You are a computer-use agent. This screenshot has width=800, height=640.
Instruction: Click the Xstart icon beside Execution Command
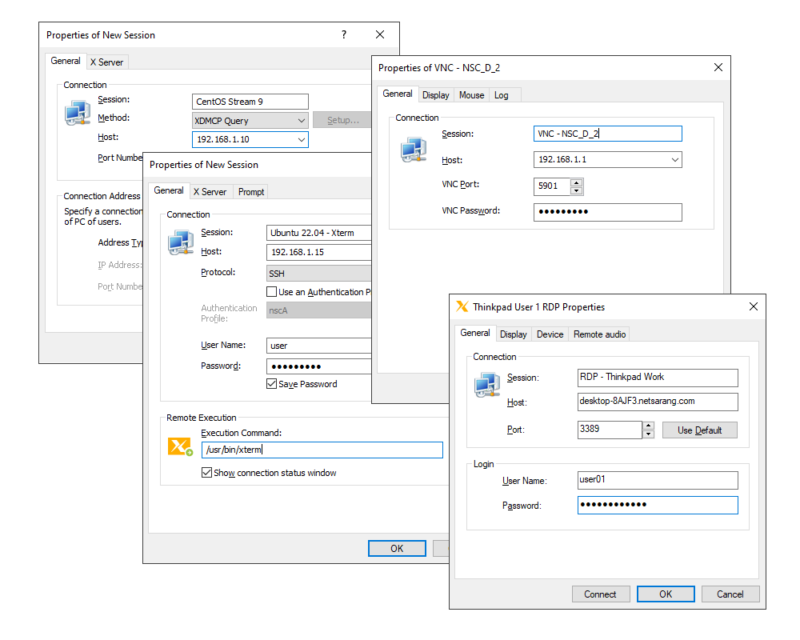tap(180, 446)
